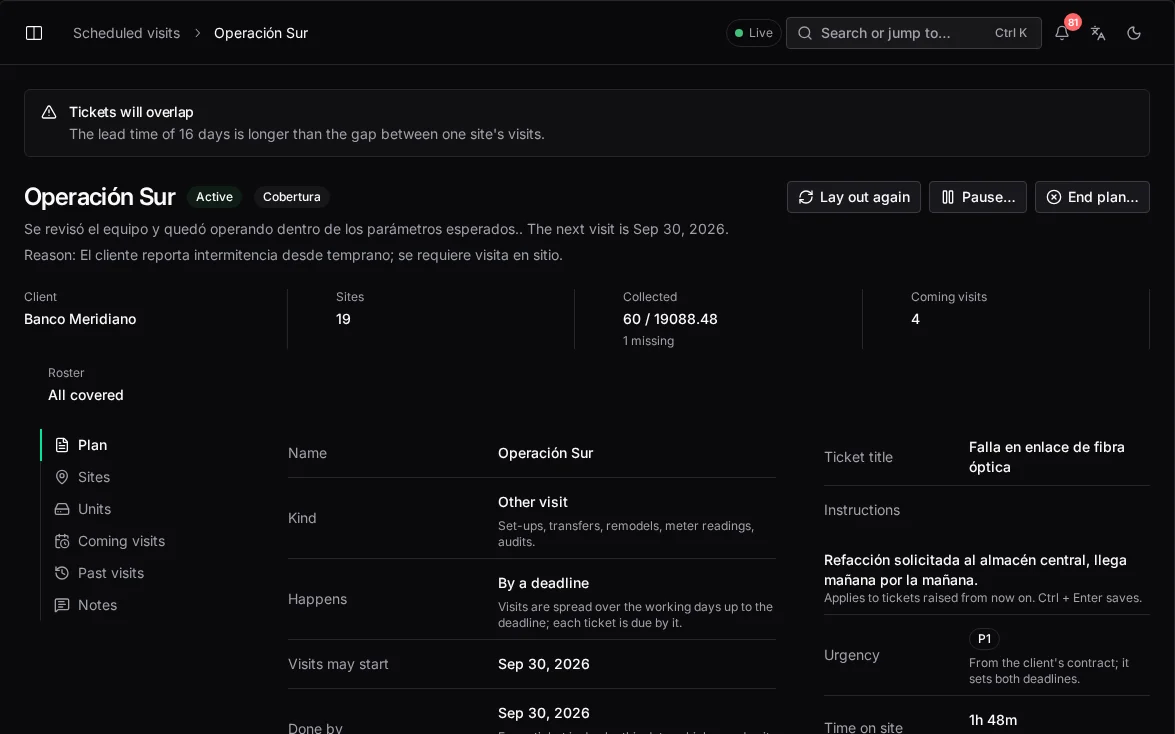Click the Past visits history icon
Screen dimensions: 1175x734
(62, 573)
